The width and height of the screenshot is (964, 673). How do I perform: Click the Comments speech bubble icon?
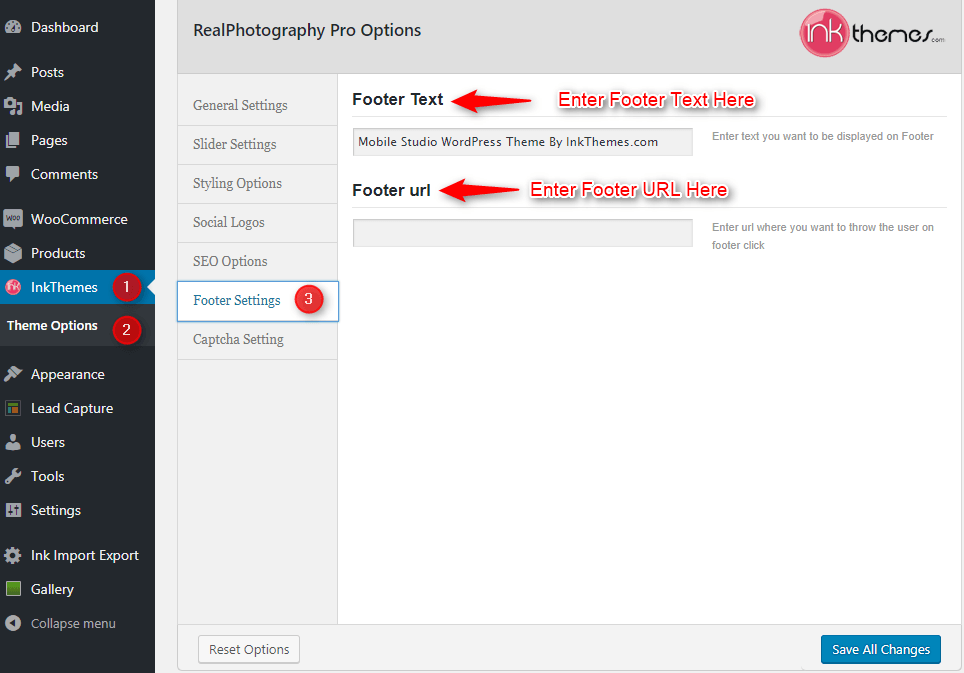point(13,174)
